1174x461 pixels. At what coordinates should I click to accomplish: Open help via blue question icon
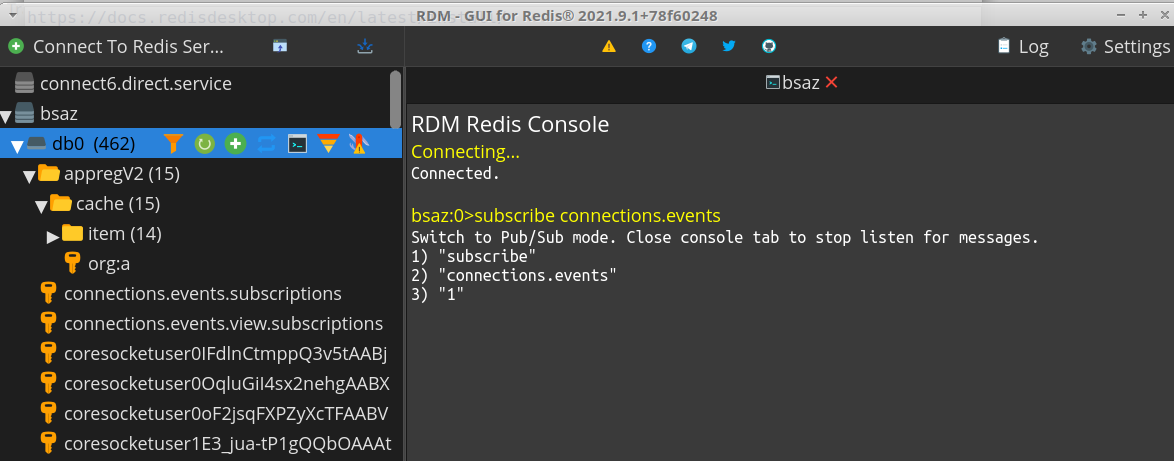pyautogui.click(x=649, y=47)
